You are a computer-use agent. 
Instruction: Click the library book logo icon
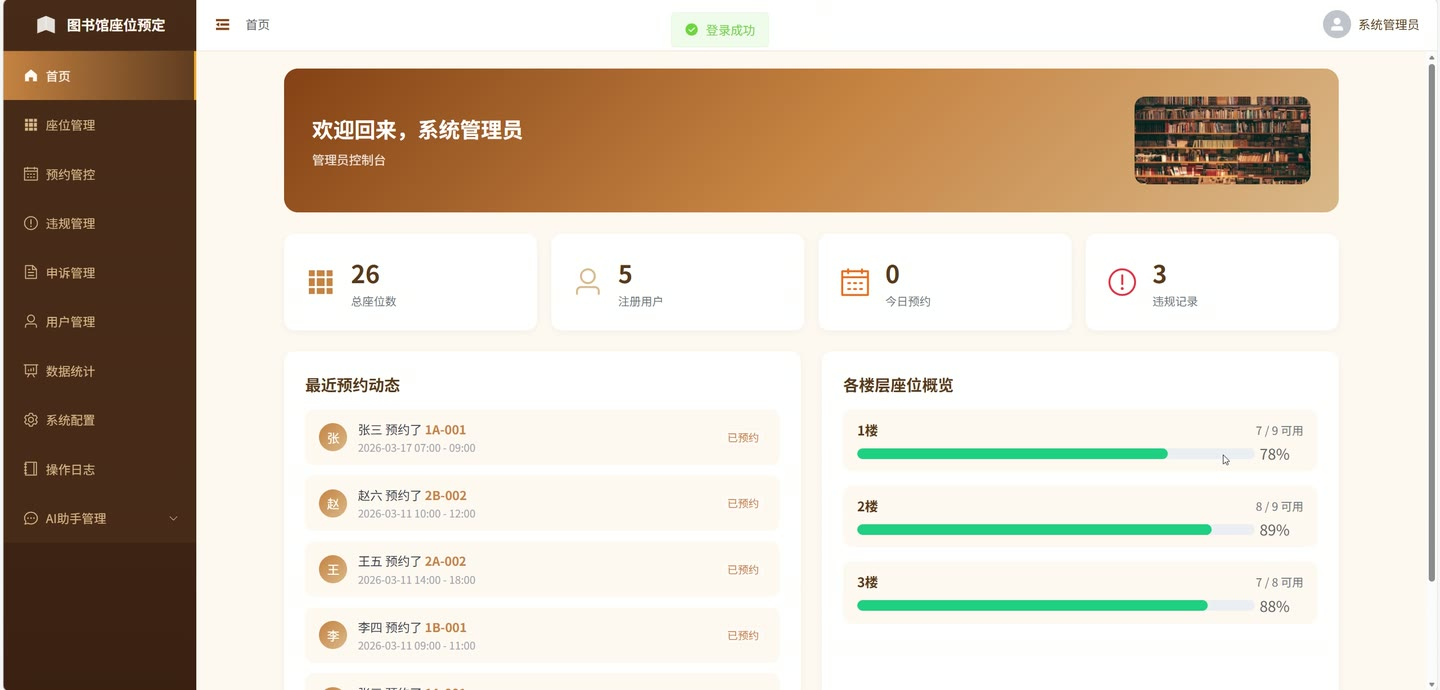click(x=46, y=25)
